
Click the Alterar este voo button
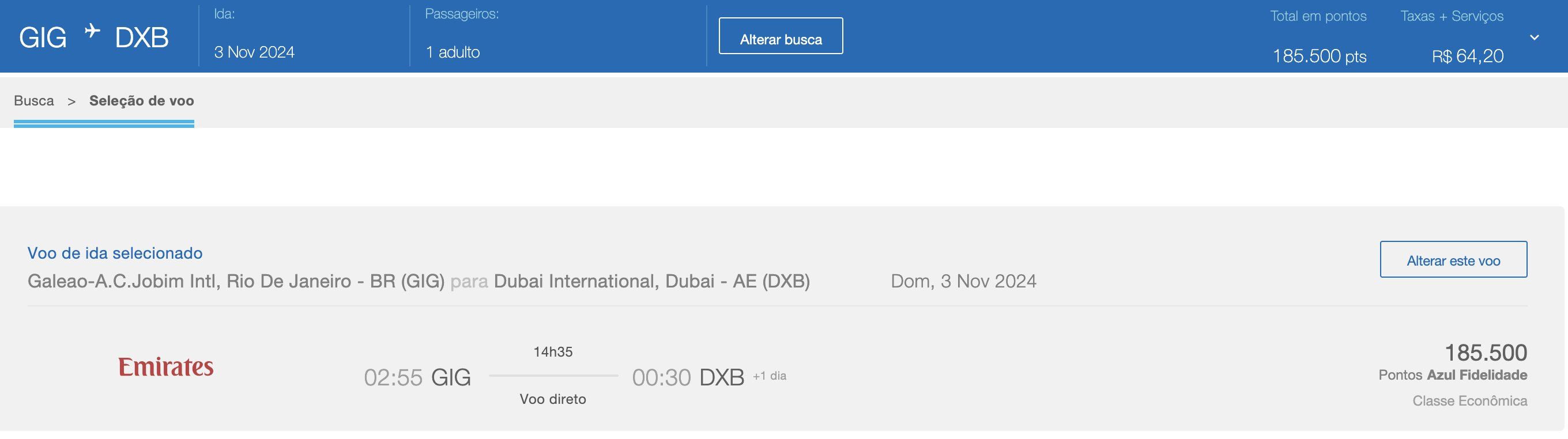(x=1453, y=260)
